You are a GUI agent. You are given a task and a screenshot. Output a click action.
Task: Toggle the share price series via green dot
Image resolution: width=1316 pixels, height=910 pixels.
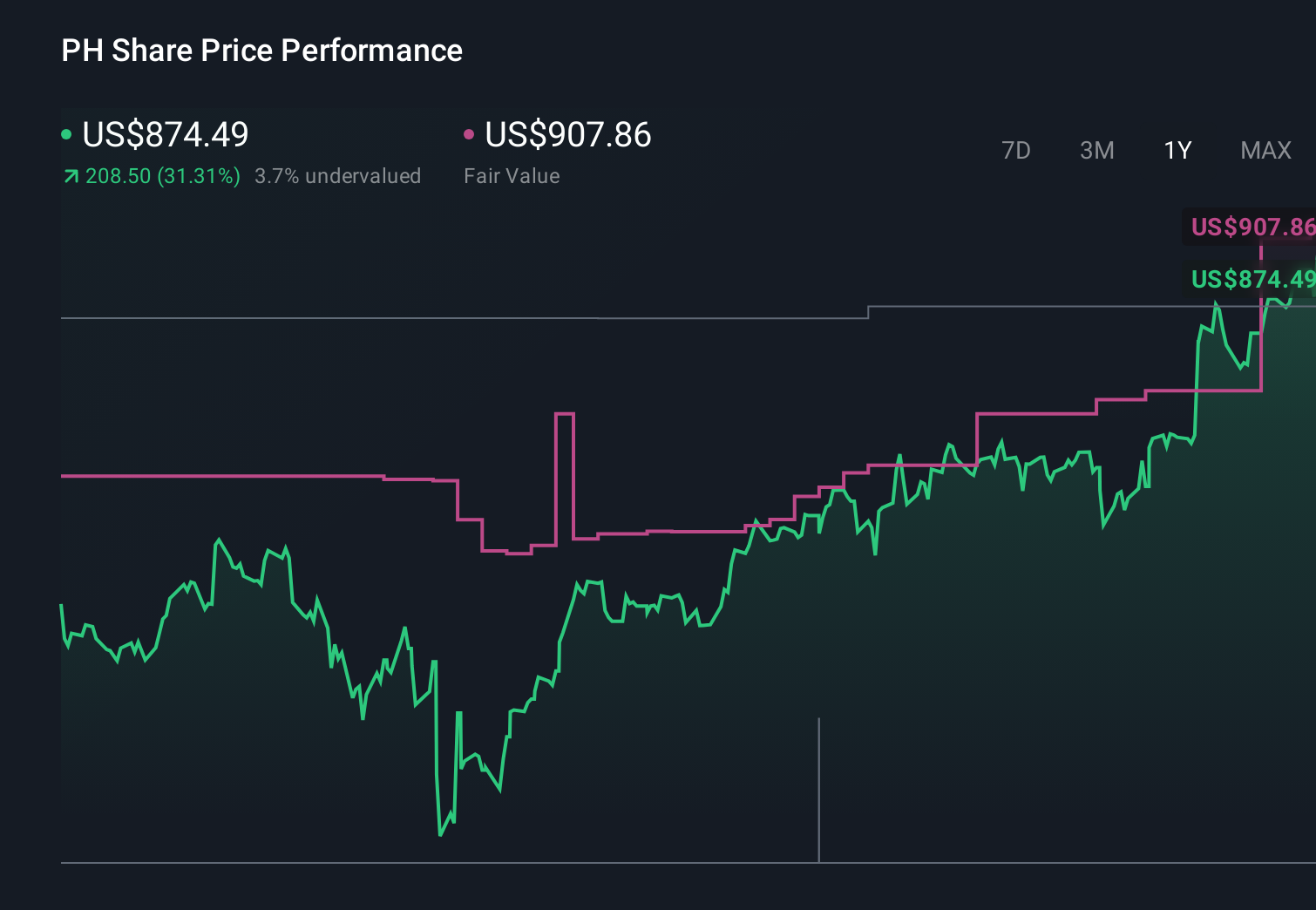coord(66,133)
